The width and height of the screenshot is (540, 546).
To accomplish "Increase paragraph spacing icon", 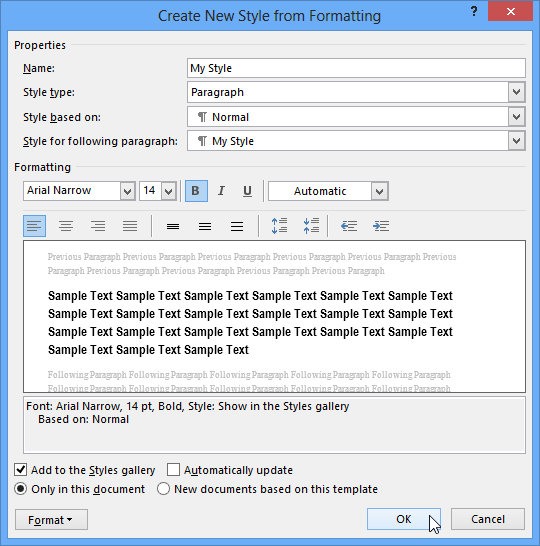I will click(x=279, y=226).
